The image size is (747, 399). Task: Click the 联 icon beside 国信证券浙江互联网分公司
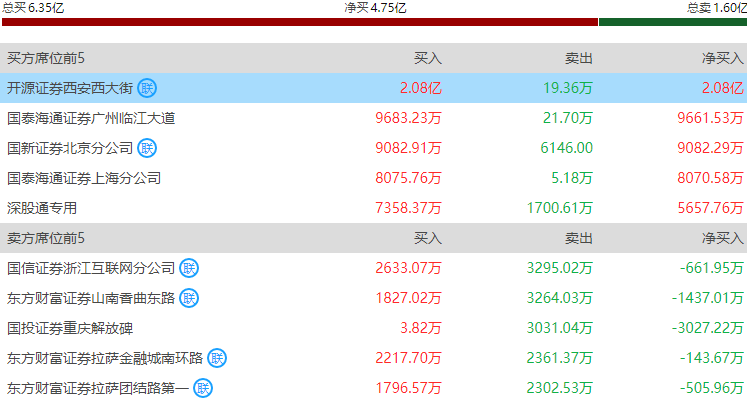pyautogui.click(x=189, y=268)
